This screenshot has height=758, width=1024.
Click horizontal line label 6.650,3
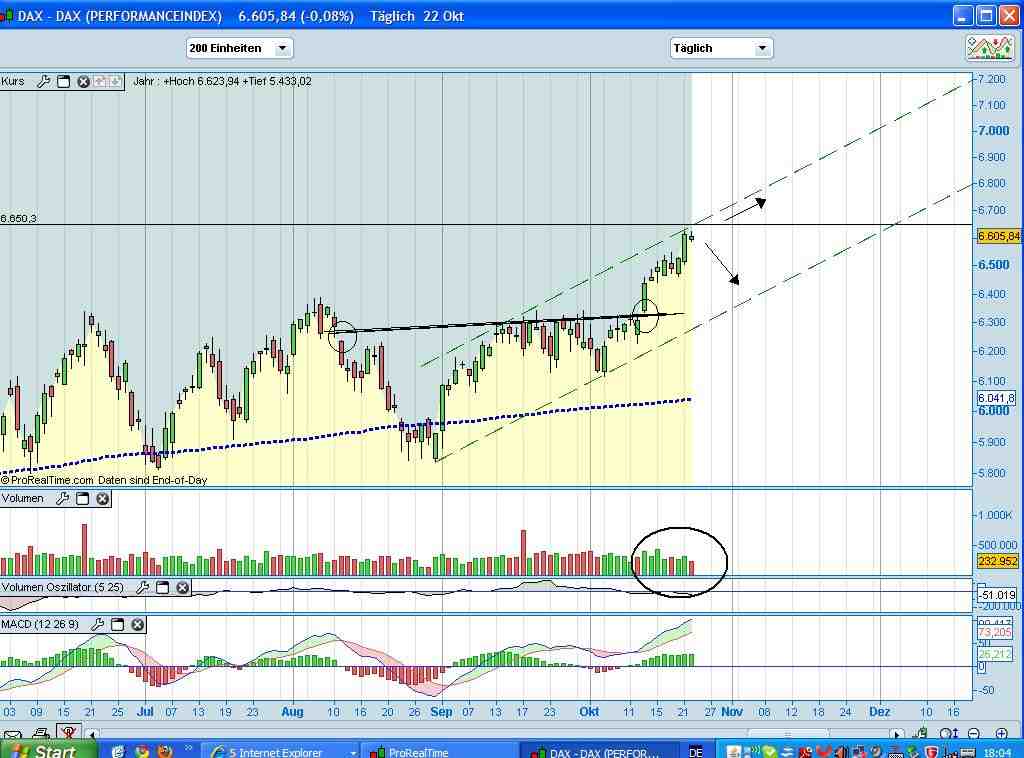(x=19, y=218)
